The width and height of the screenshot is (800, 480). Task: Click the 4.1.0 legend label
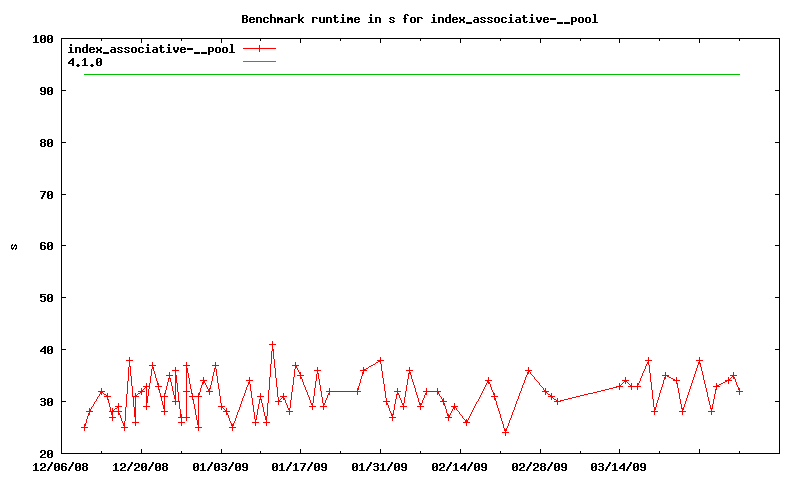[x=85, y=62]
